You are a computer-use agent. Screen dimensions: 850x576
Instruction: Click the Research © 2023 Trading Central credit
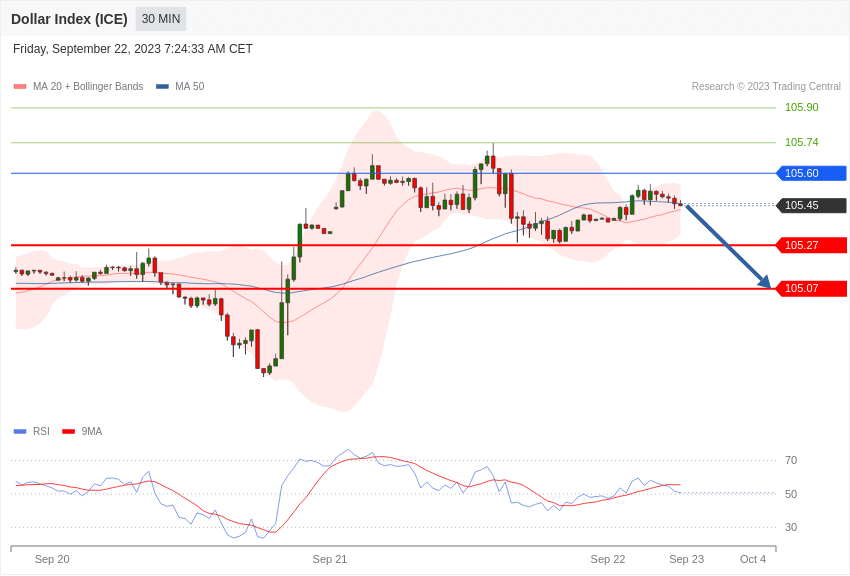(766, 87)
